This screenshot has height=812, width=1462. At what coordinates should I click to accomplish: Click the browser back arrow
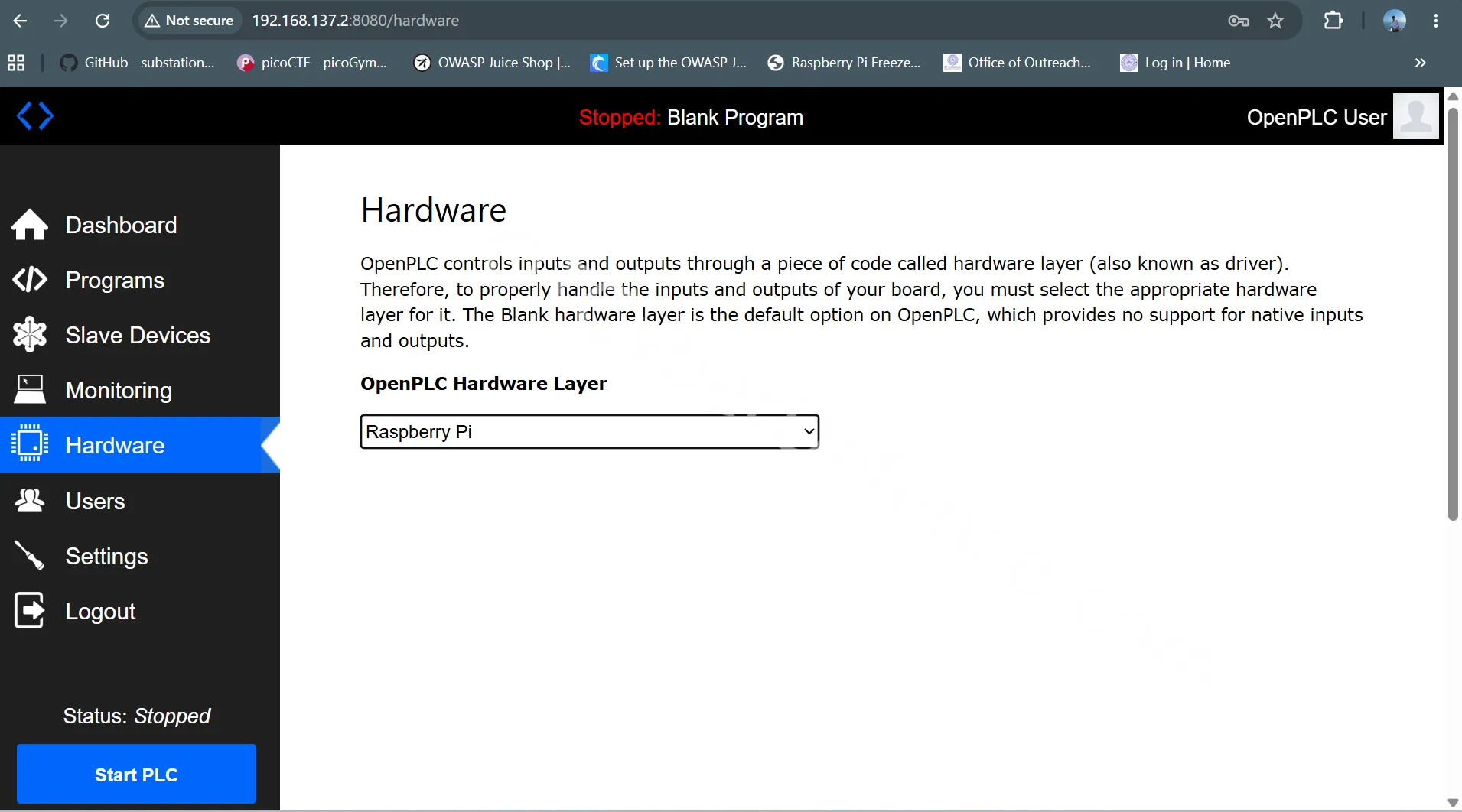21,21
